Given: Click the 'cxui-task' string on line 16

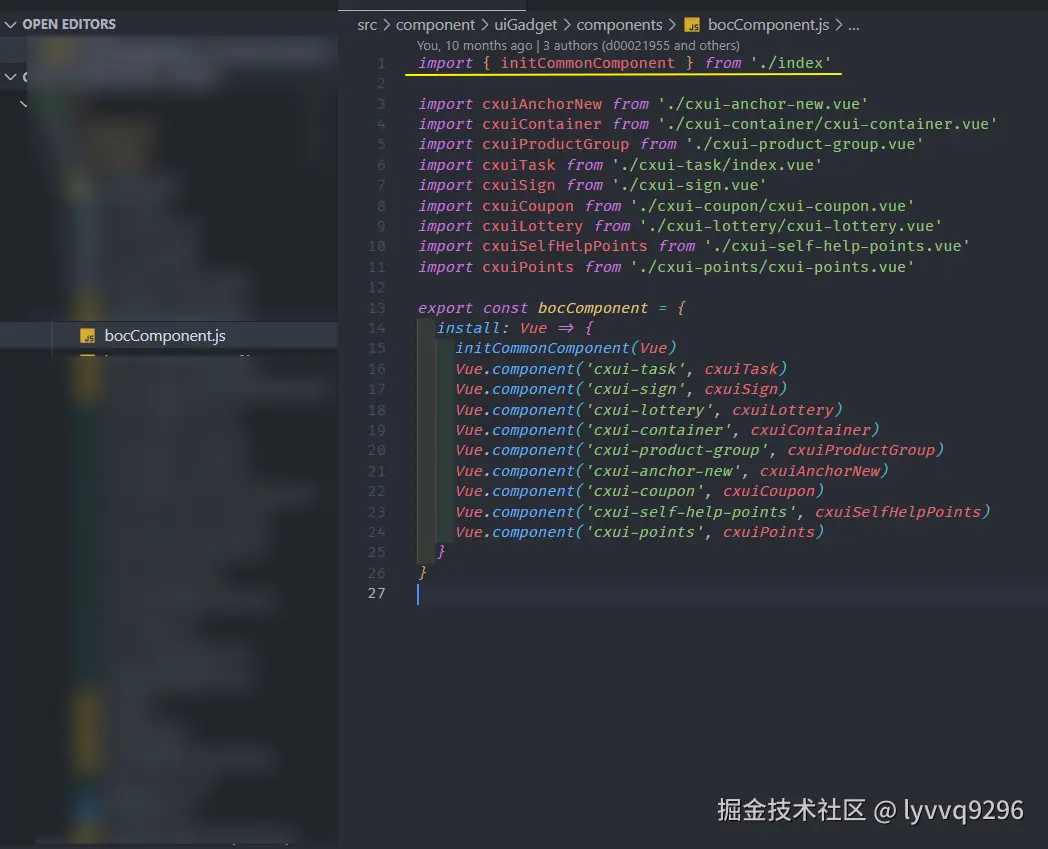Looking at the screenshot, I should [635, 369].
